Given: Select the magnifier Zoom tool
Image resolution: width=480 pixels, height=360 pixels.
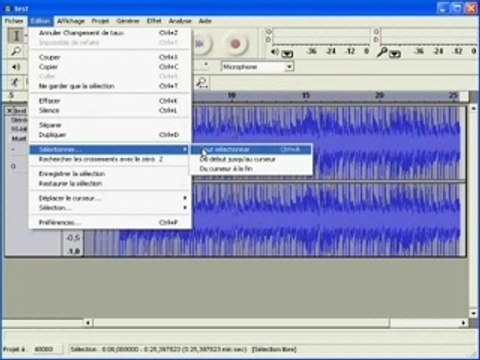Looking at the screenshot, I should [16, 51].
